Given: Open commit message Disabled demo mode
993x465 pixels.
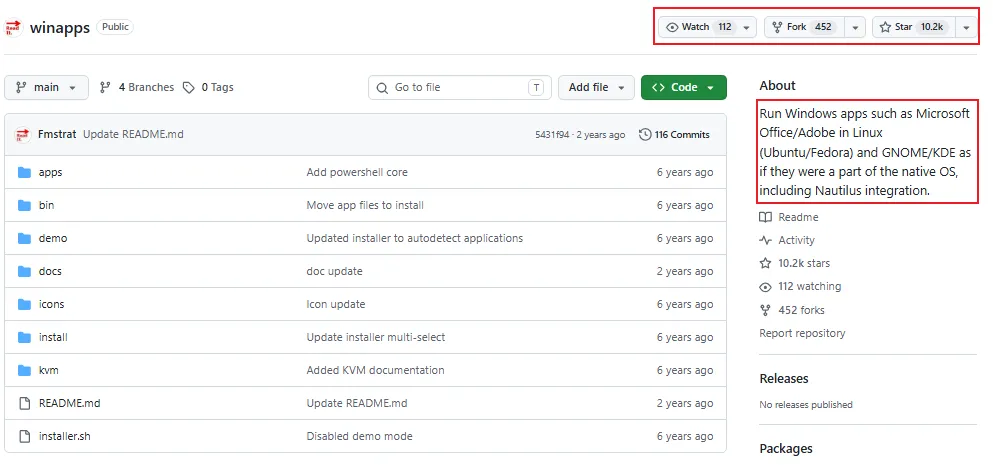Looking at the screenshot, I should click(359, 436).
